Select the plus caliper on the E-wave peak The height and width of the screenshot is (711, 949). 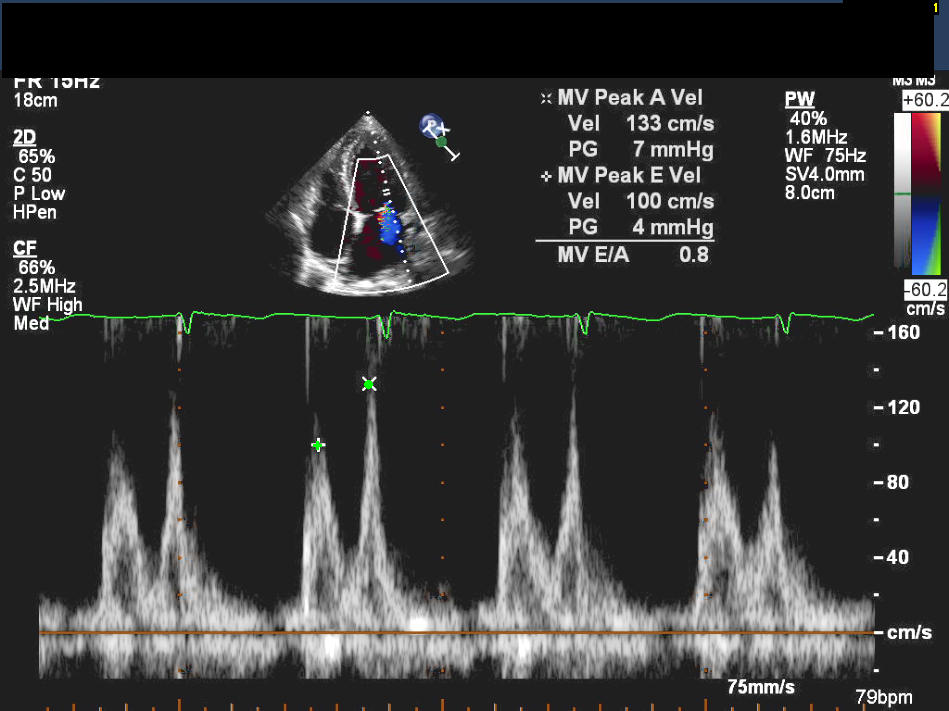pyautogui.click(x=318, y=444)
